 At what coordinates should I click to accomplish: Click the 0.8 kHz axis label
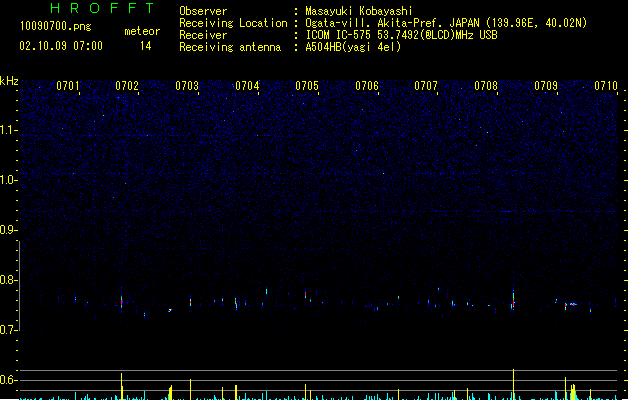(8, 280)
